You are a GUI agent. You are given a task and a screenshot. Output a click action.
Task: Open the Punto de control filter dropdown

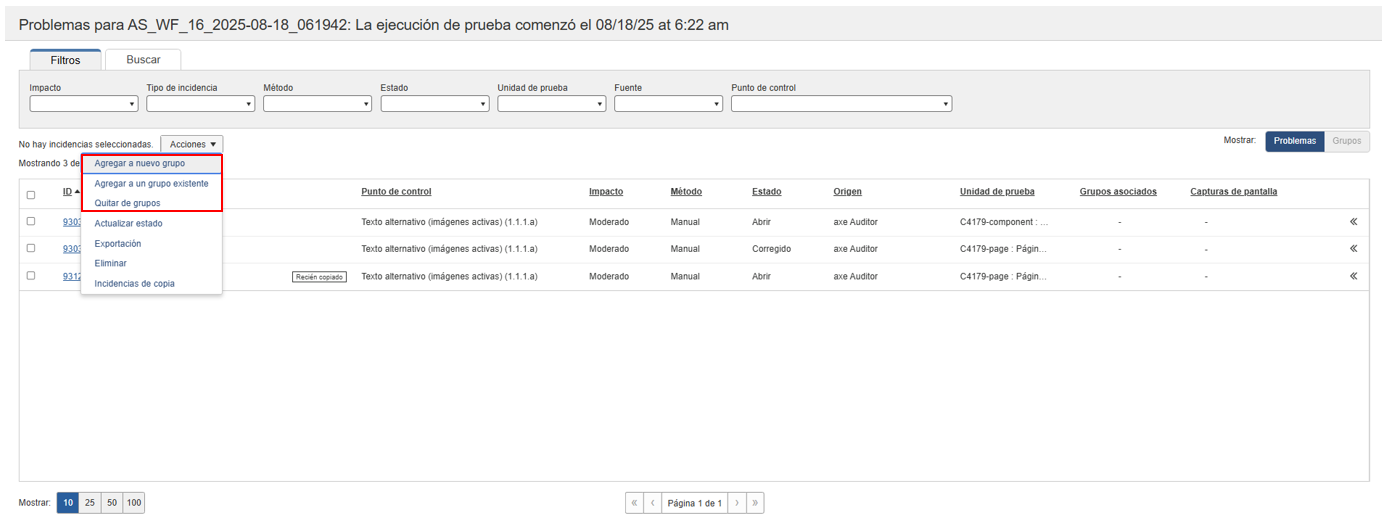pyautogui.click(x=841, y=104)
